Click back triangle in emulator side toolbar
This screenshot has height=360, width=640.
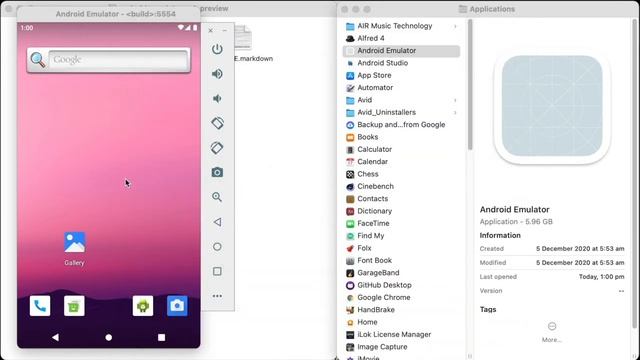pyautogui.click(x=217, y=222)
